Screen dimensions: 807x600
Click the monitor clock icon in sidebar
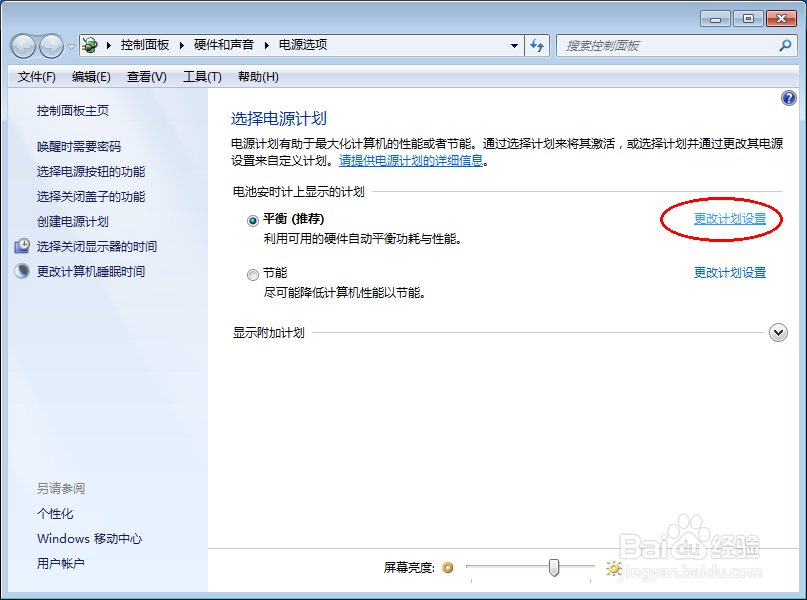(22, 246)
